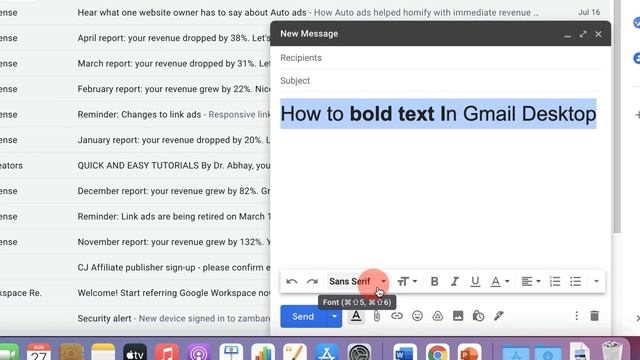This screenshot has width=640, height=360.
Task: Open Notes app from the Dock
Action: (x=103, y=352)
